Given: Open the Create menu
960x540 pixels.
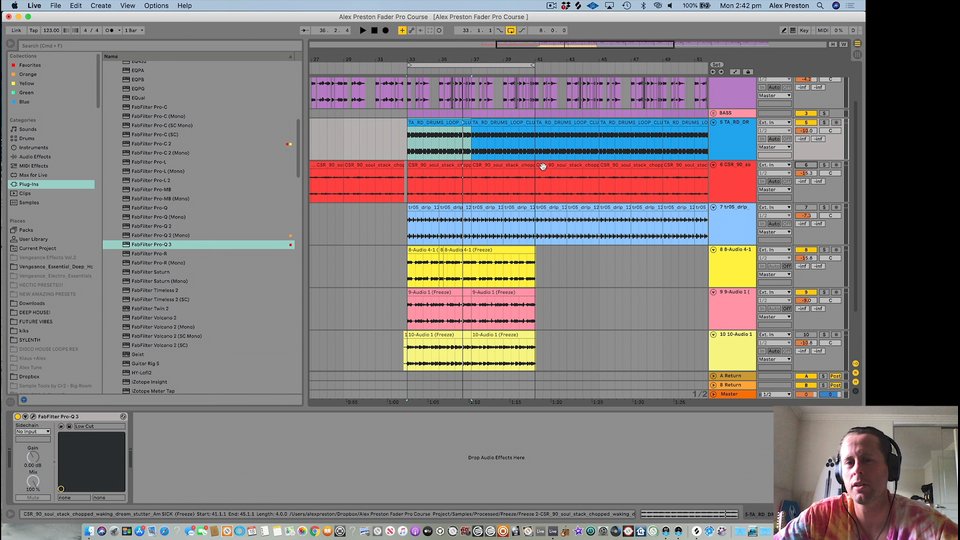Looking at the screenshot, I should [x=101, y=6].
